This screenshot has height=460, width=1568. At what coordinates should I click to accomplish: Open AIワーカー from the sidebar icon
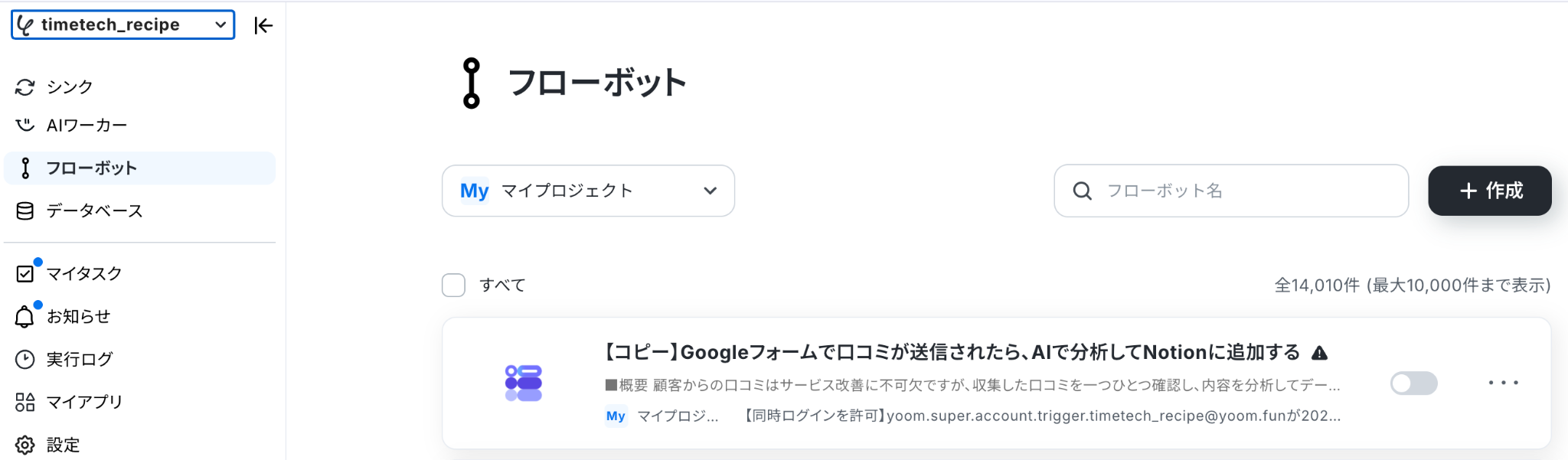[x=25, y=125]
